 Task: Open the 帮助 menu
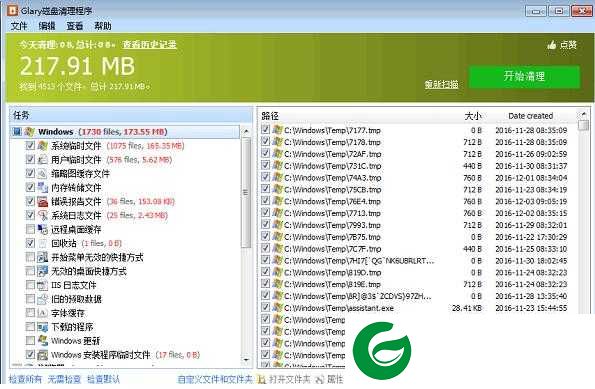tap(102, 26)
